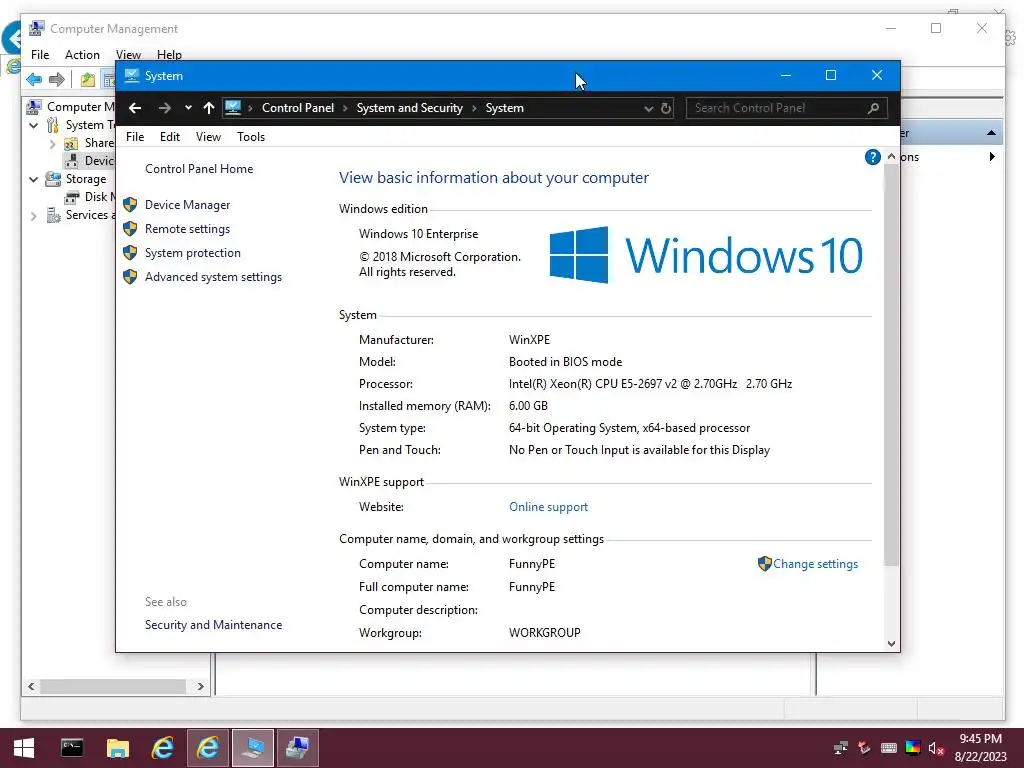This screenshot has width=1024, height=768.
Task: Open first Internet Explorer taskbar icon
Action: tap(163, 748)
